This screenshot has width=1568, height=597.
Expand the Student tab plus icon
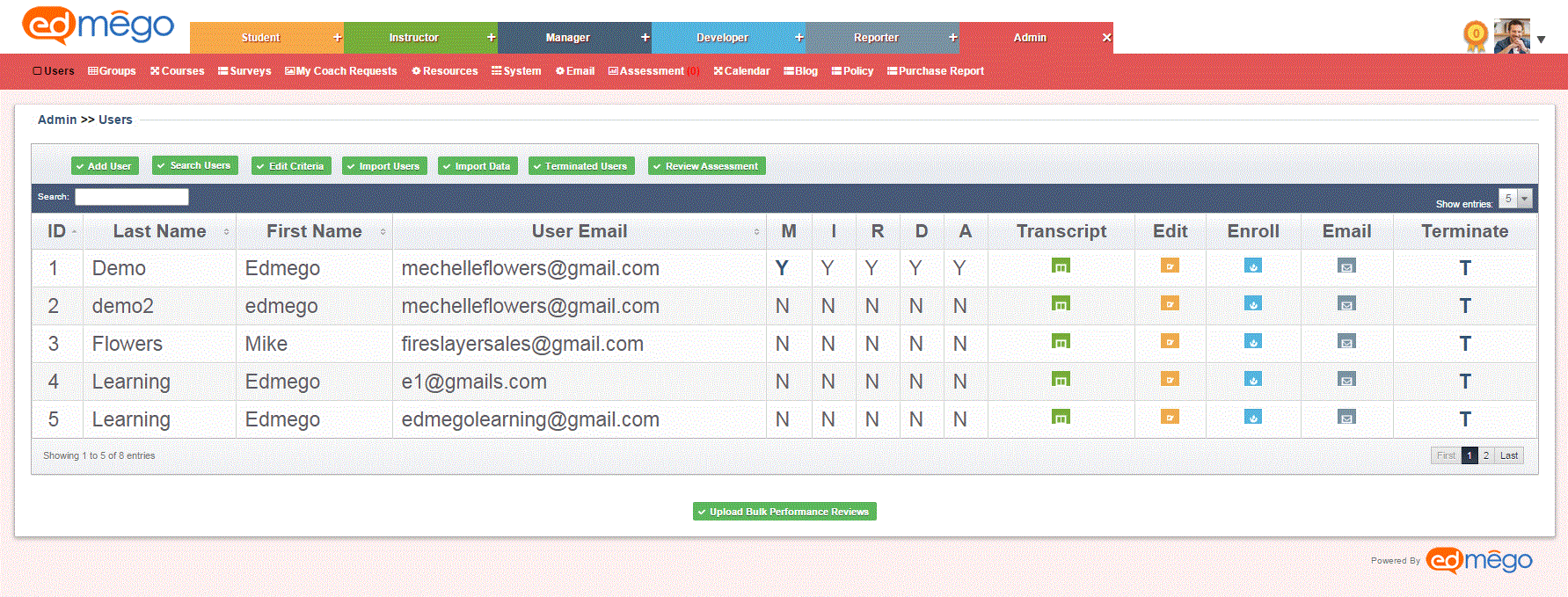[337, 37]
